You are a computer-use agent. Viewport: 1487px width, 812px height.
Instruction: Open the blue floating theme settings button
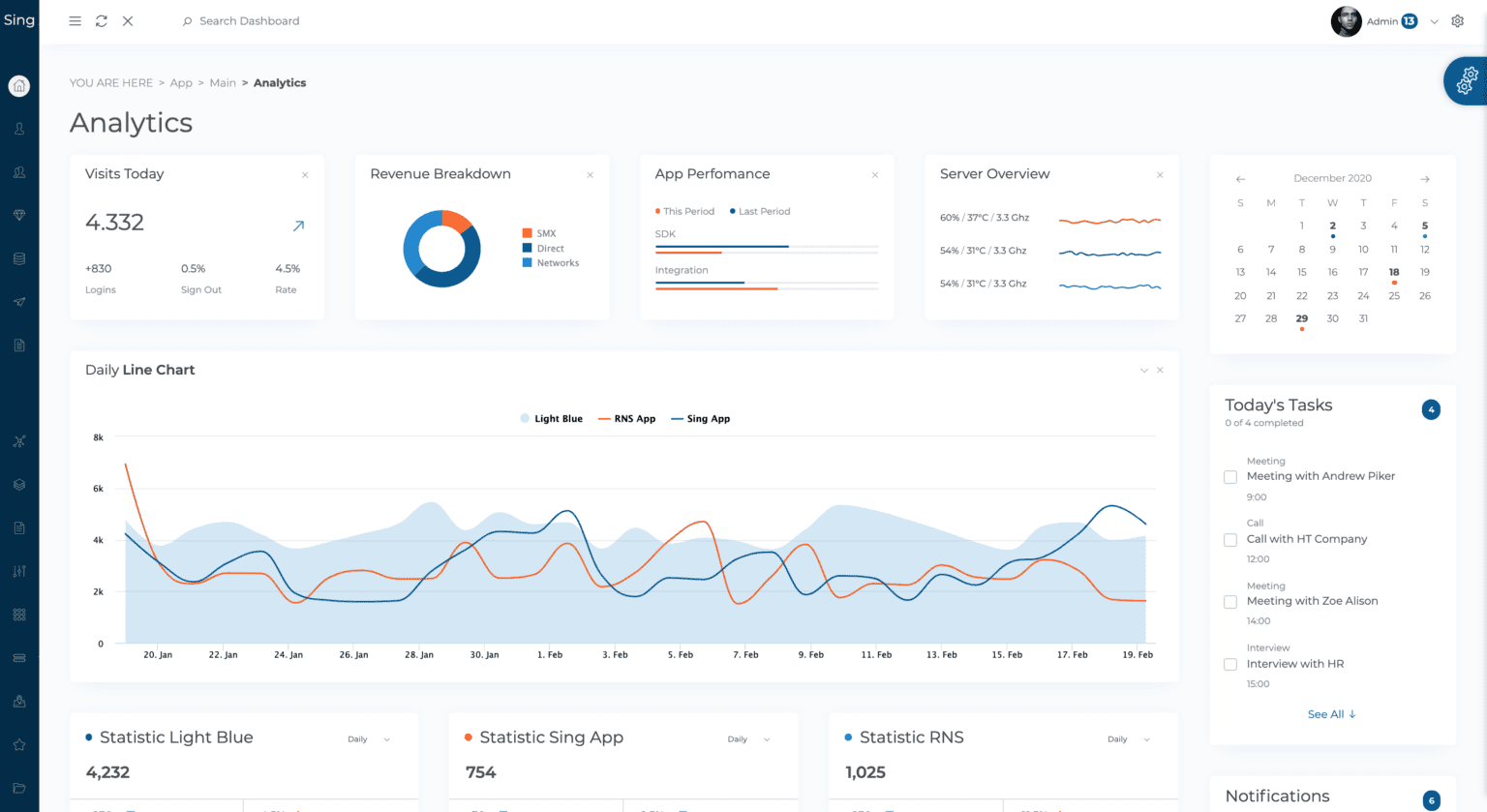pyautogui.click(x=1466, y=80)
